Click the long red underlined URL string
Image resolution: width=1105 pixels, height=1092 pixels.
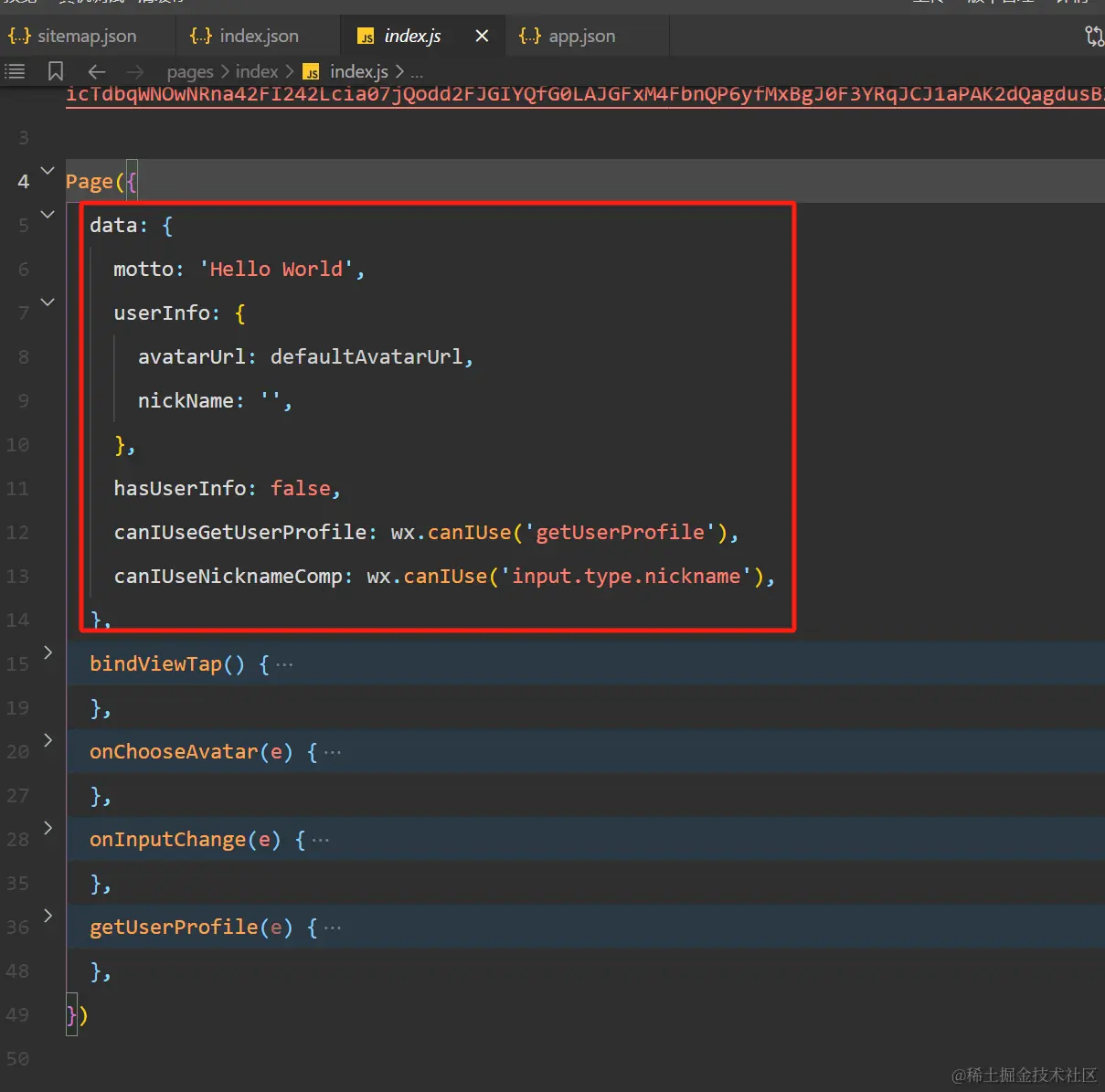pos(585,94)
